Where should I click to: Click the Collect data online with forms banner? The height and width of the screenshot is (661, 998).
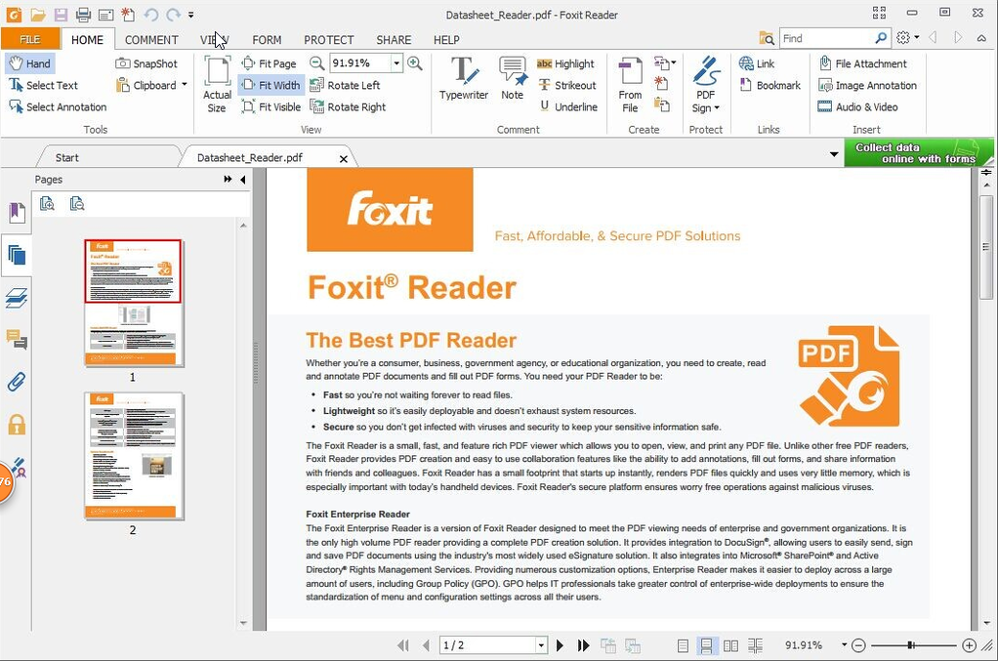click(x=917, y=152)
